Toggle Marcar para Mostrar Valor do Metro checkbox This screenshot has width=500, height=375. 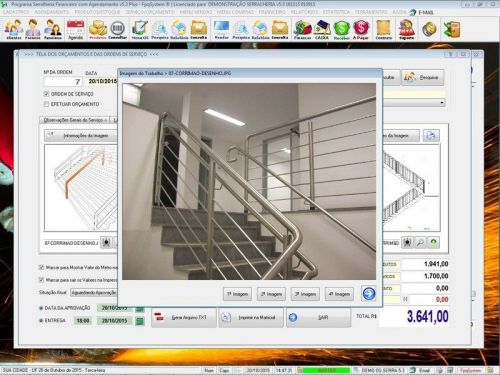[x=42, y=267]
